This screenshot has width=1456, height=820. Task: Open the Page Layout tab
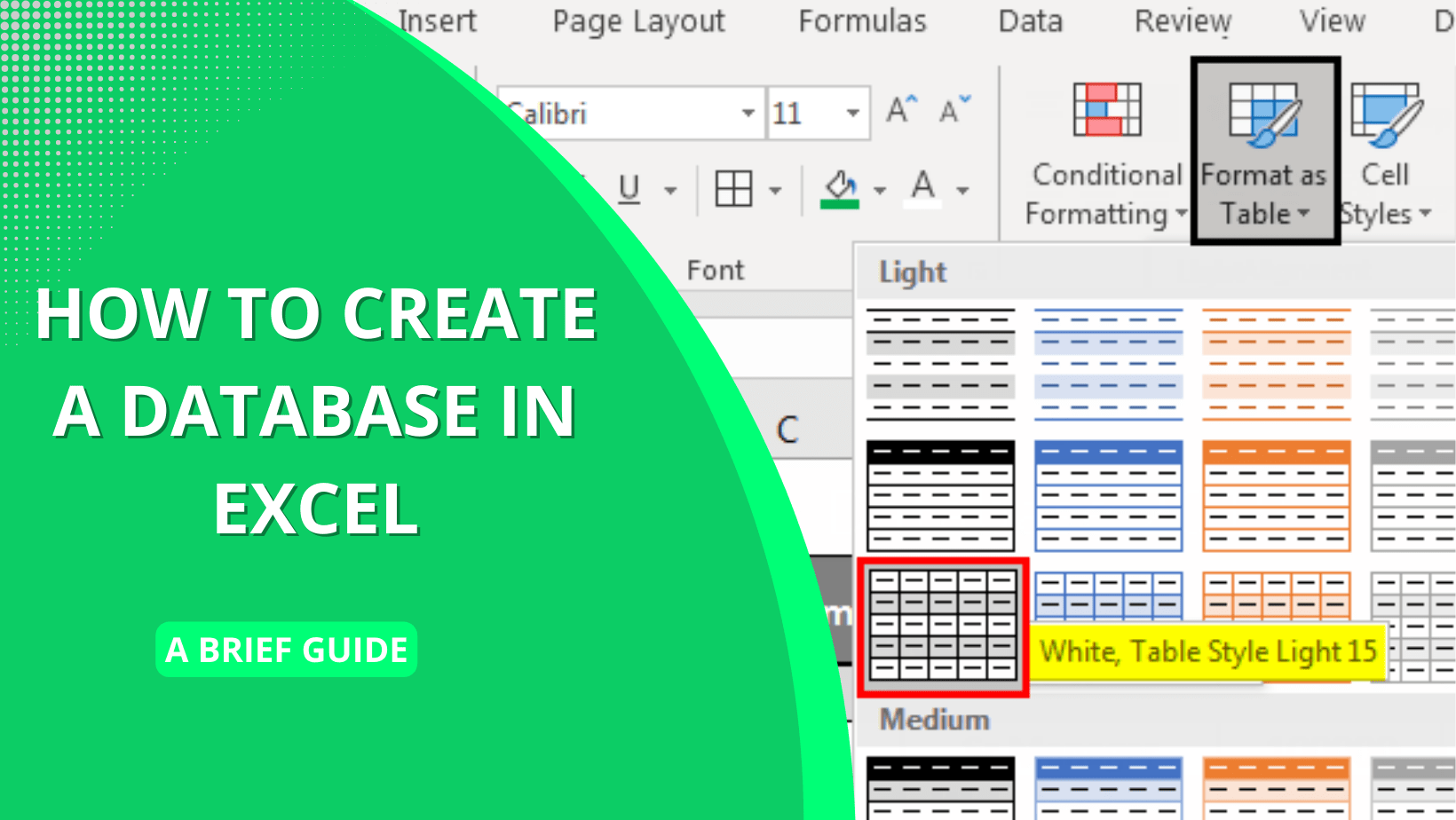coord(637,22)
